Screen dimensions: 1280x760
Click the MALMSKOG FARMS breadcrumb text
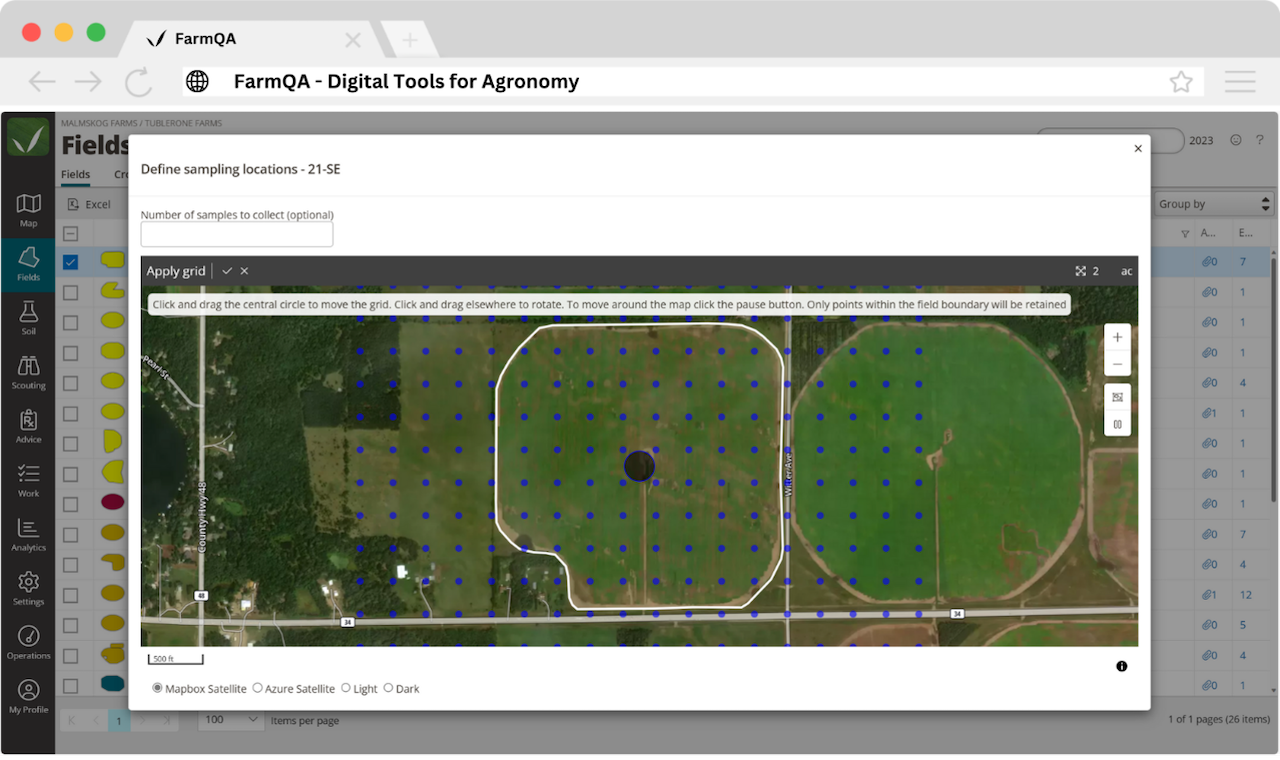point(99,123)
